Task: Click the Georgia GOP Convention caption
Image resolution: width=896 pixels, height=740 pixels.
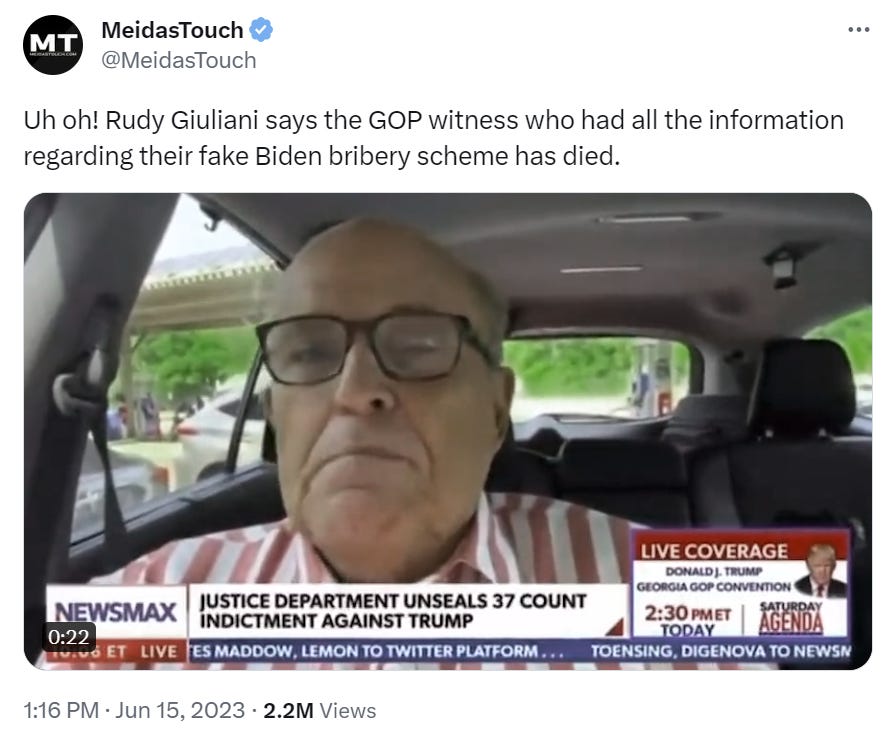Action: (714, 587)
